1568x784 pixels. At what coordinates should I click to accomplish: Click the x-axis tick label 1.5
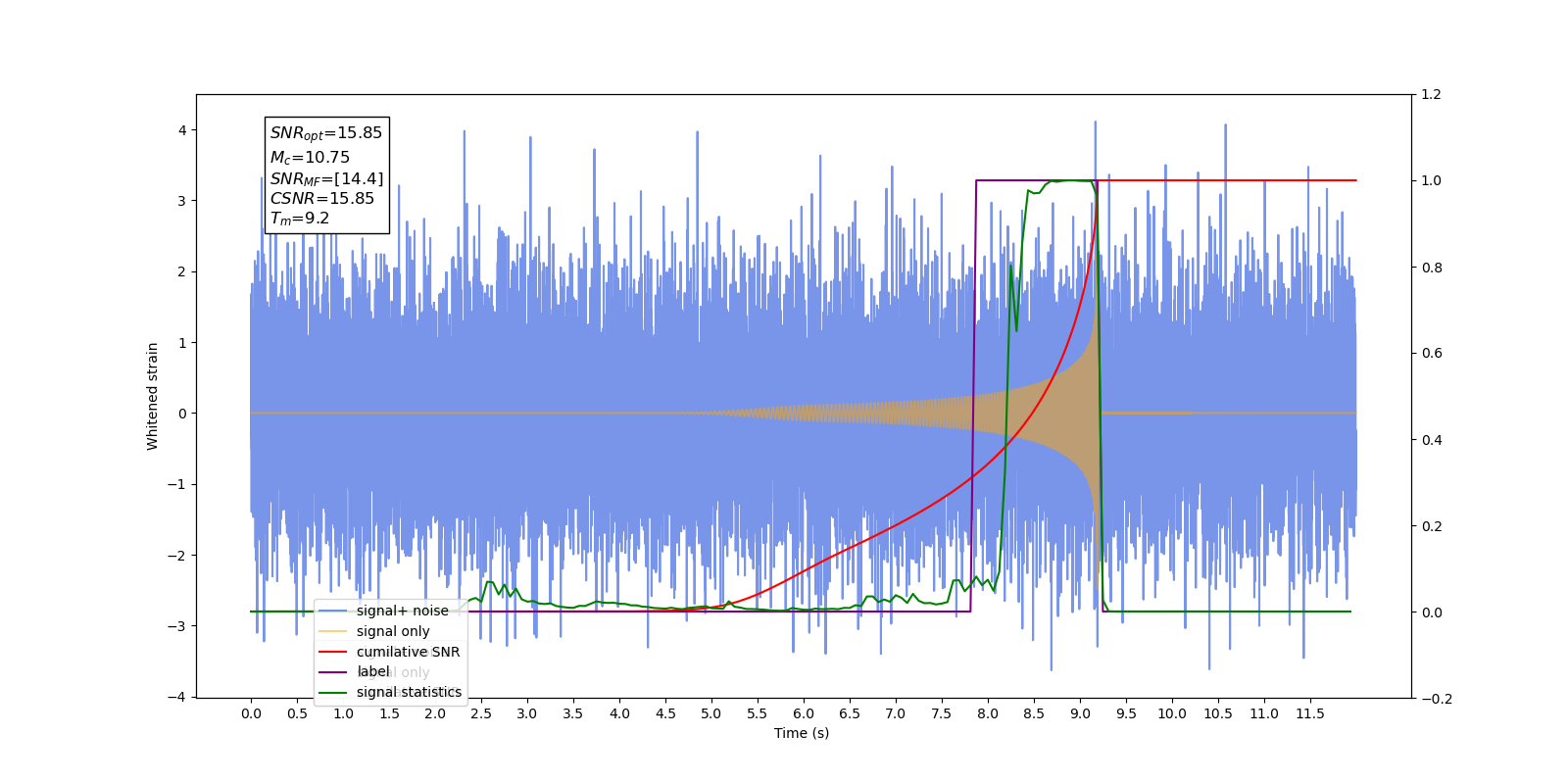[389, 713]
